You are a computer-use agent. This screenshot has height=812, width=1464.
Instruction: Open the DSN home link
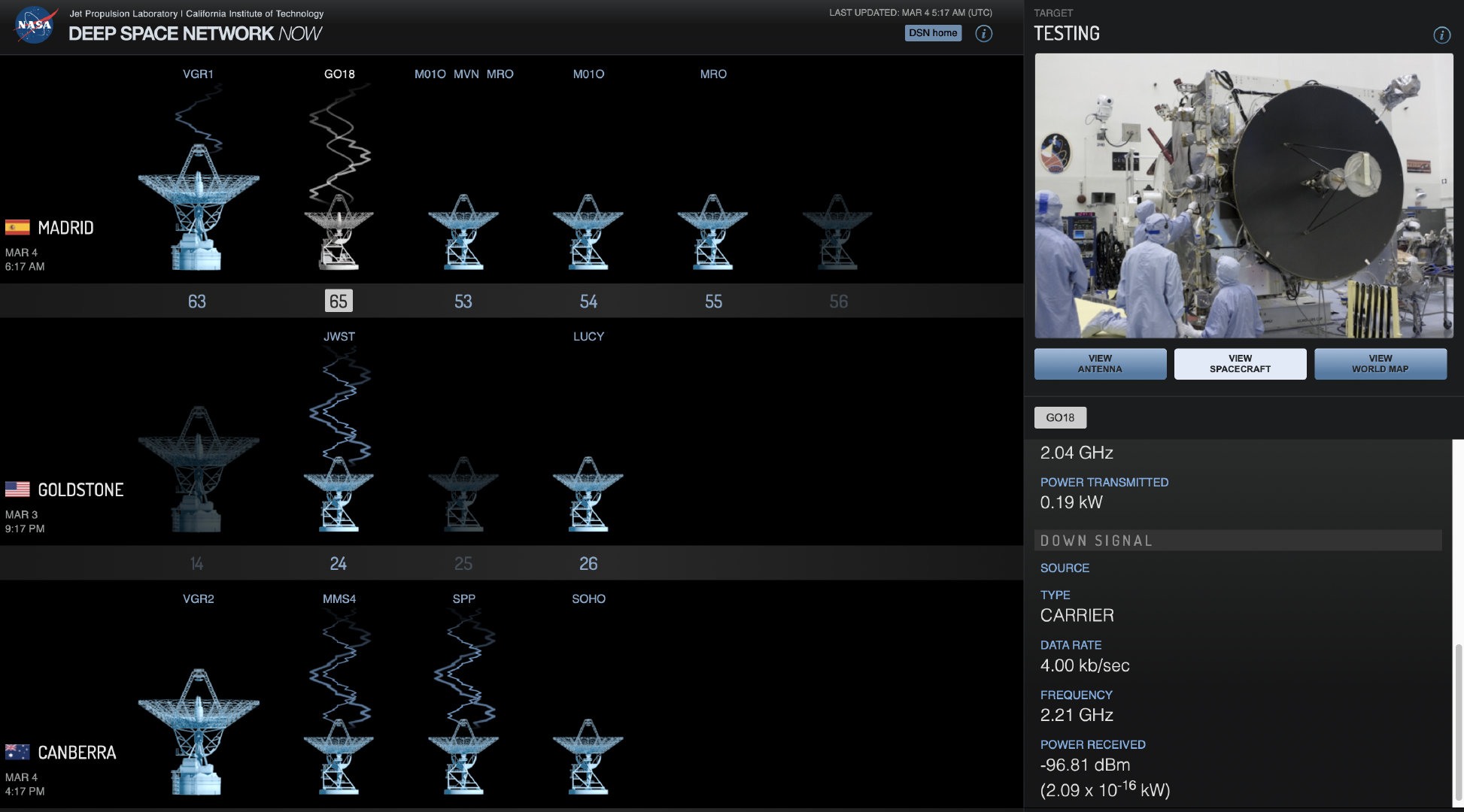click(x=933, y=33)
